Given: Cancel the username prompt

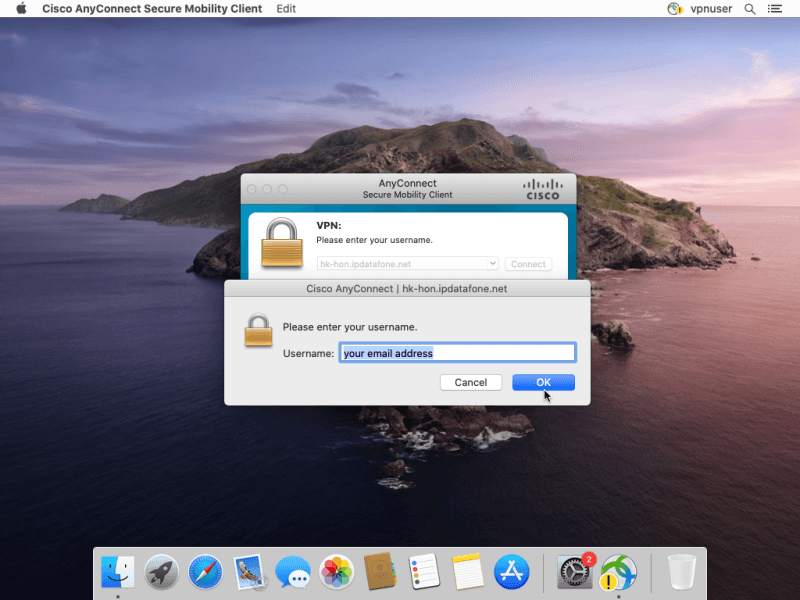Looking at the screenshot, I should point(470,382).
